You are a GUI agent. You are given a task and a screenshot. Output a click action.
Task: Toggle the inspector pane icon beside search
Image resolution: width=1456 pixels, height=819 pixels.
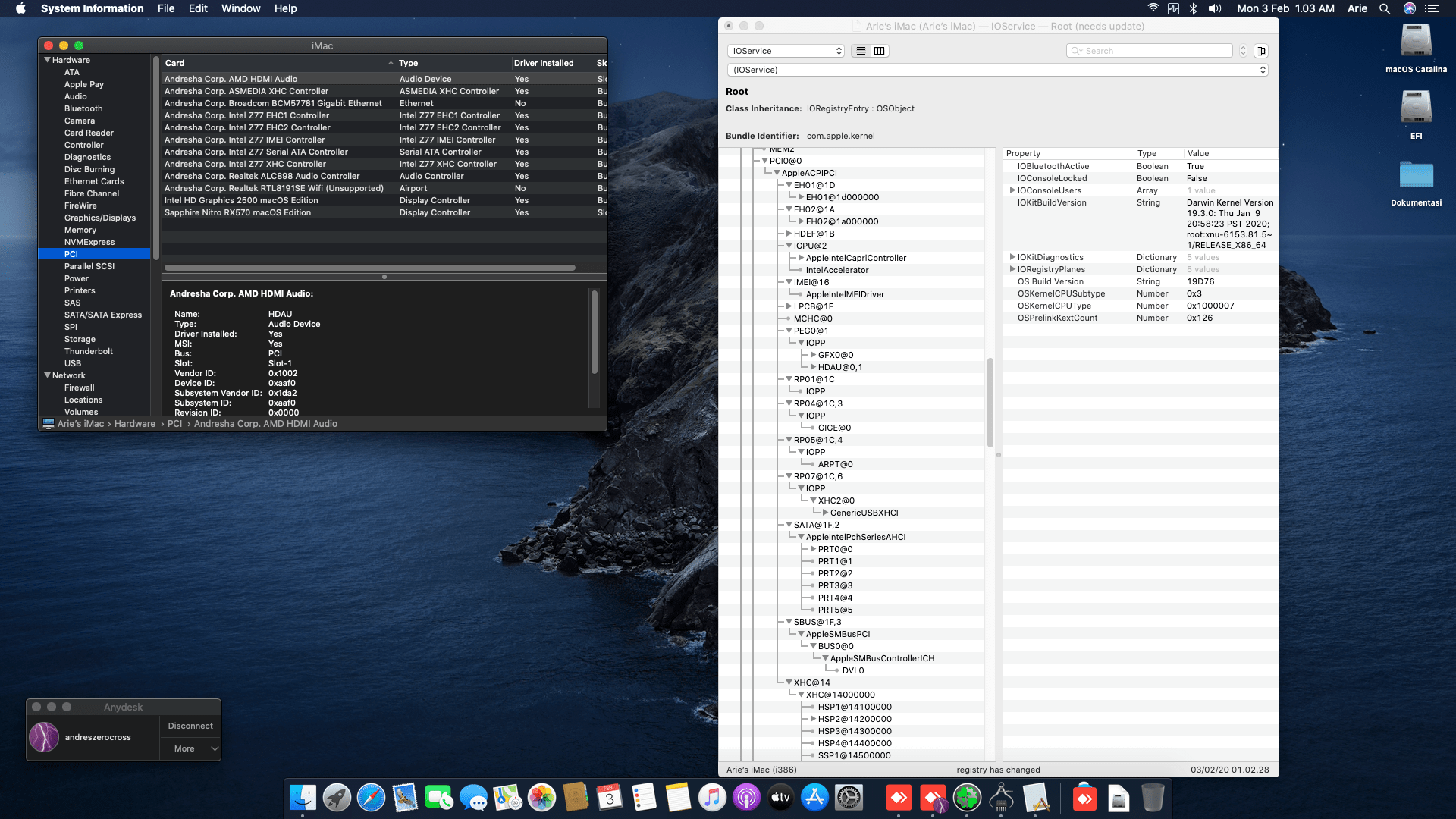tap(1261, 51)
